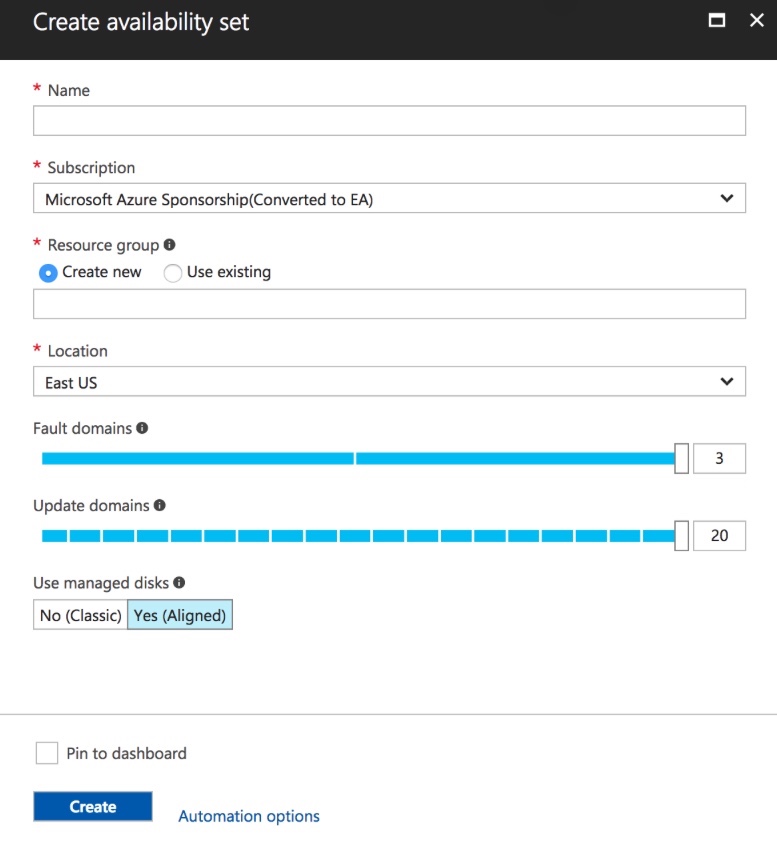Click the Use managed disks info icon
Screen dimensions: 777x853
pyautogui.click(x=179, y=582)
